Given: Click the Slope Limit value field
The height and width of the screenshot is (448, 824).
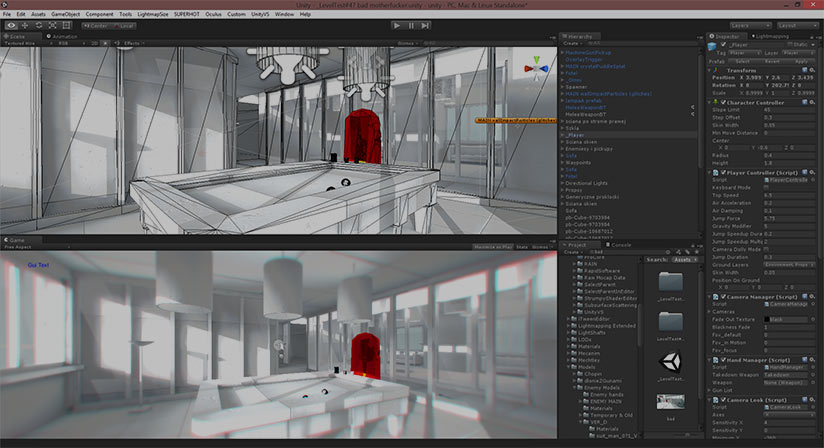Looking at the screenshot, I should [x=789, y=110].
